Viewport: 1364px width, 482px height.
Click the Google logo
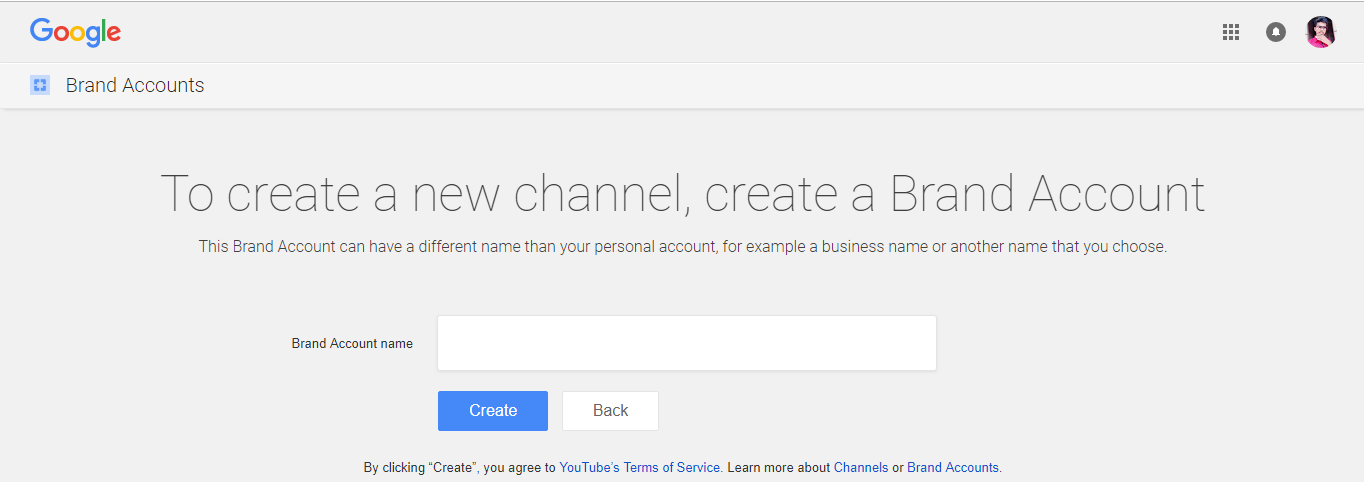[75, 32]
